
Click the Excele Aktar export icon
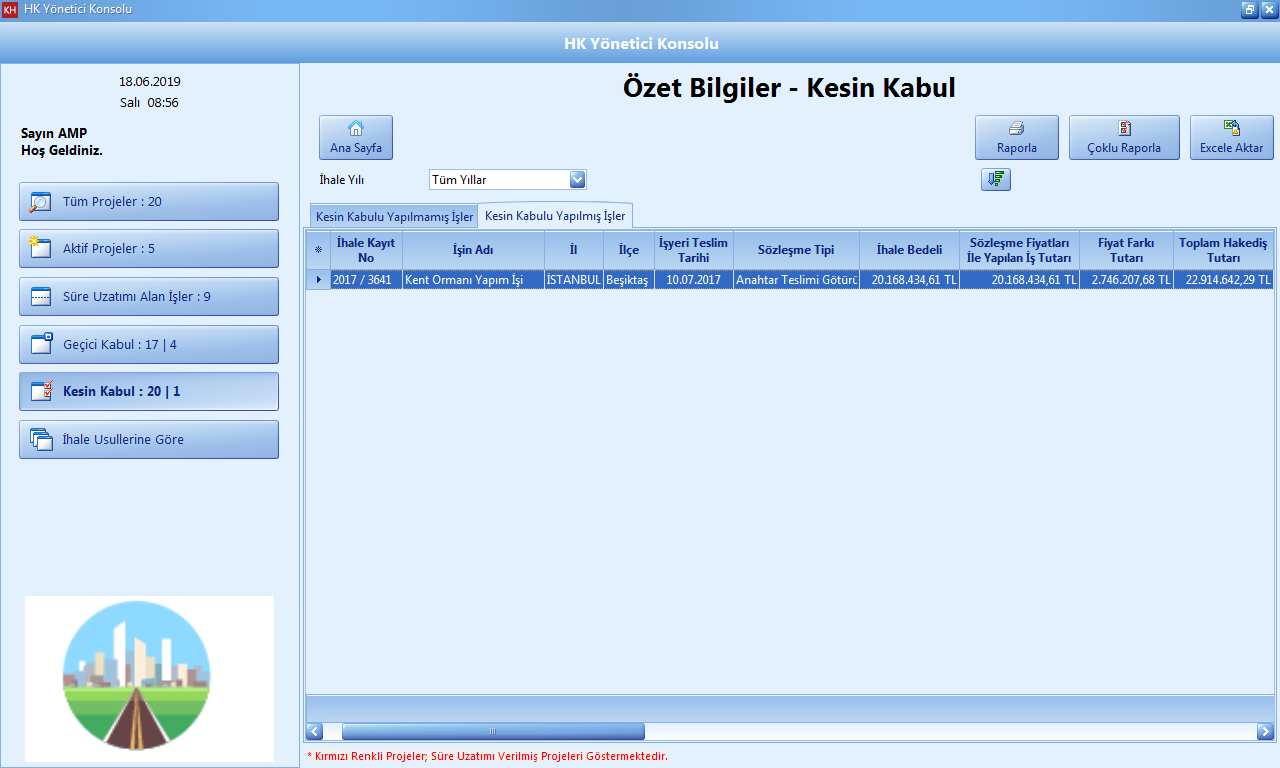pyautogui.click(x=1231, y=128)
